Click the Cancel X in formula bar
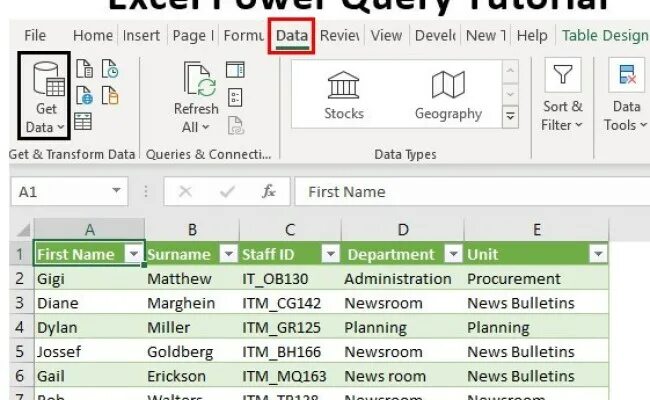650x400 pixels. coord(185,192)
